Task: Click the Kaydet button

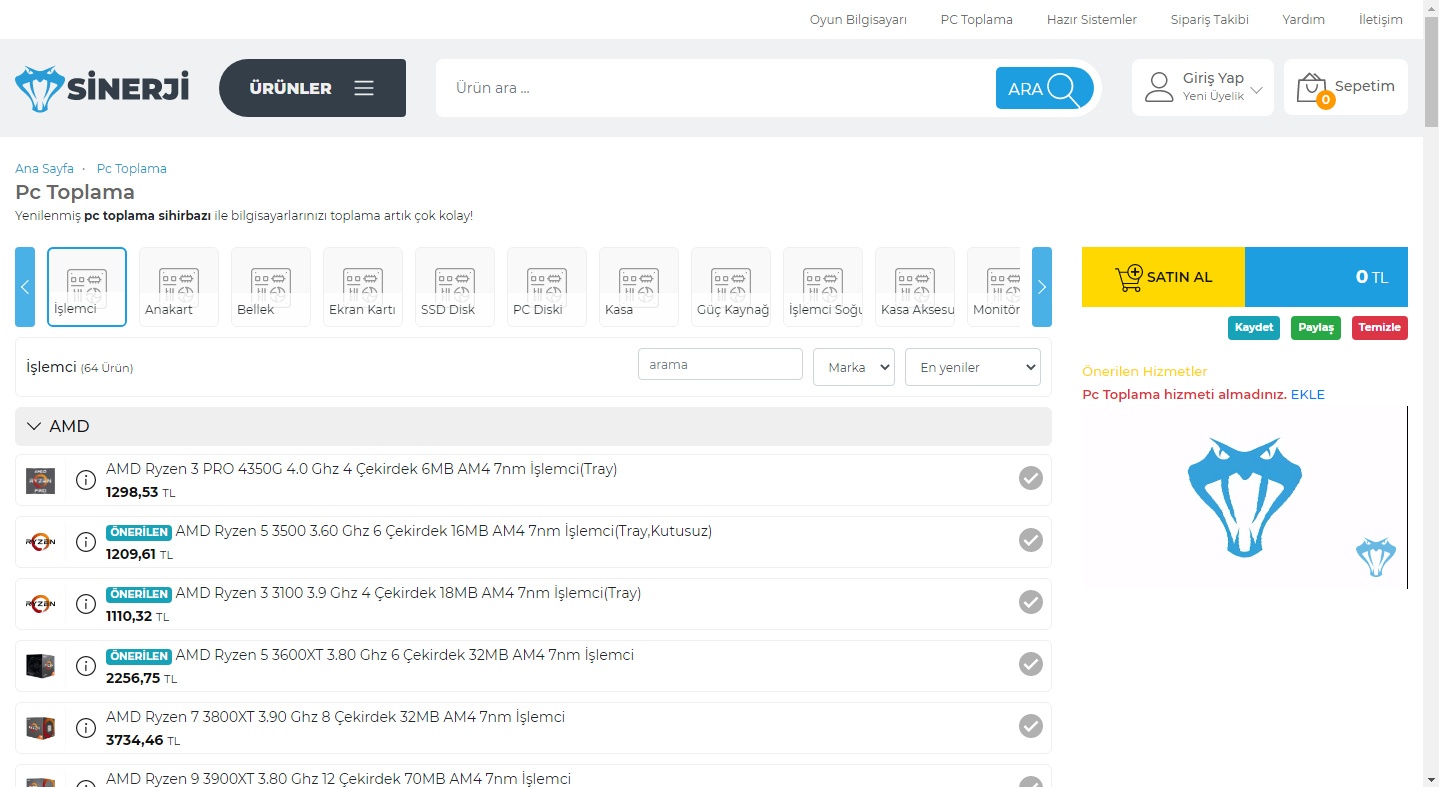Action: 1254,328
